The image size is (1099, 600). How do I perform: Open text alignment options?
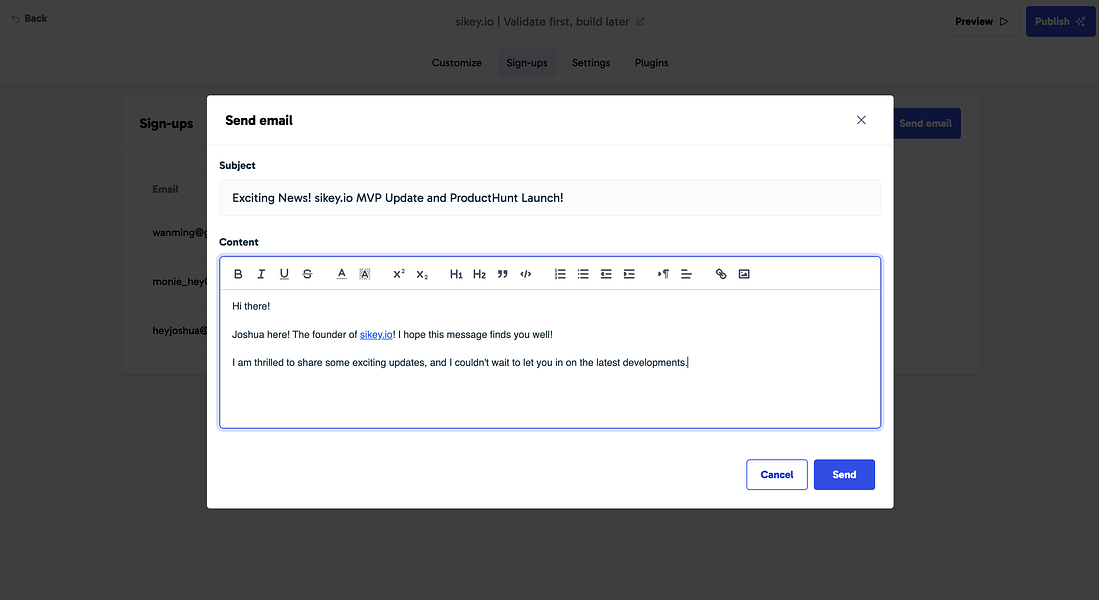point(686,274)
